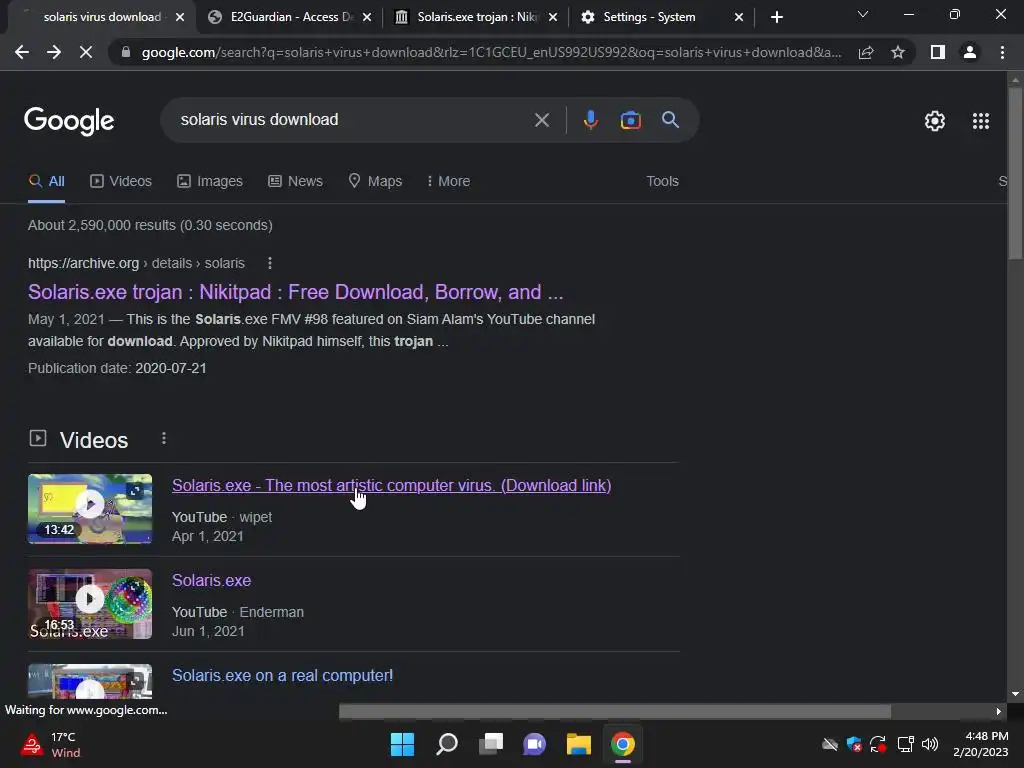Click the address bar URL
The image size is (1024, 768).
(491, 52)
